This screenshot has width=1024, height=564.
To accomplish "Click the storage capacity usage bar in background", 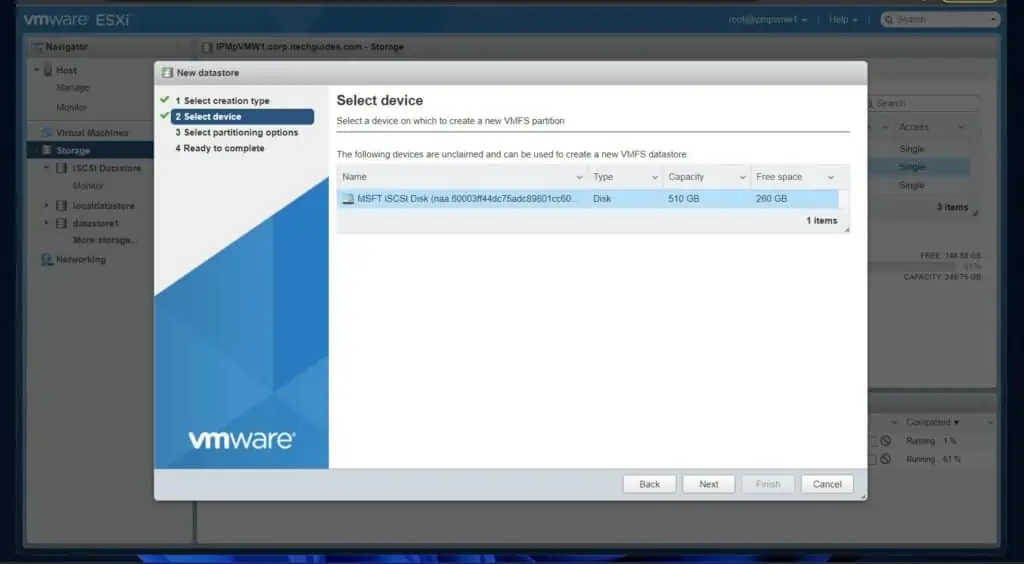I will [x=924, y=266].
